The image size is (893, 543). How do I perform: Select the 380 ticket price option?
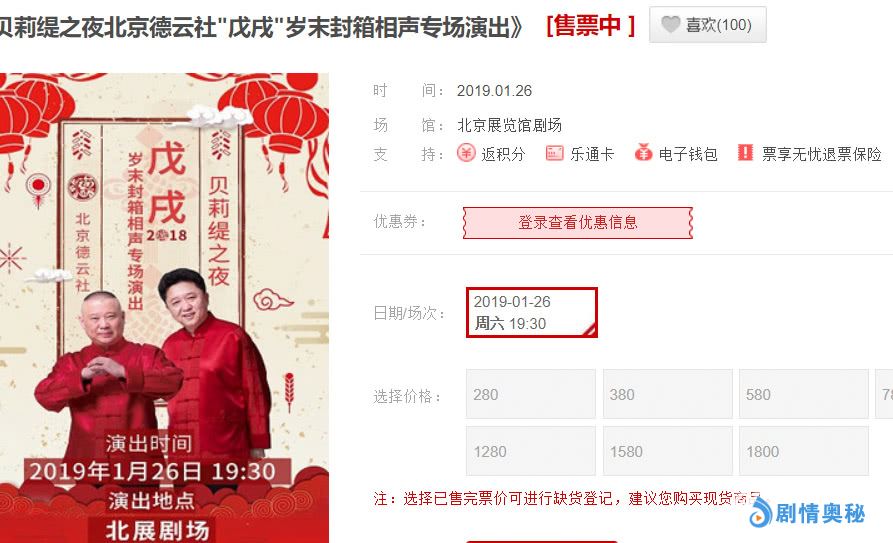coord(667,394)
